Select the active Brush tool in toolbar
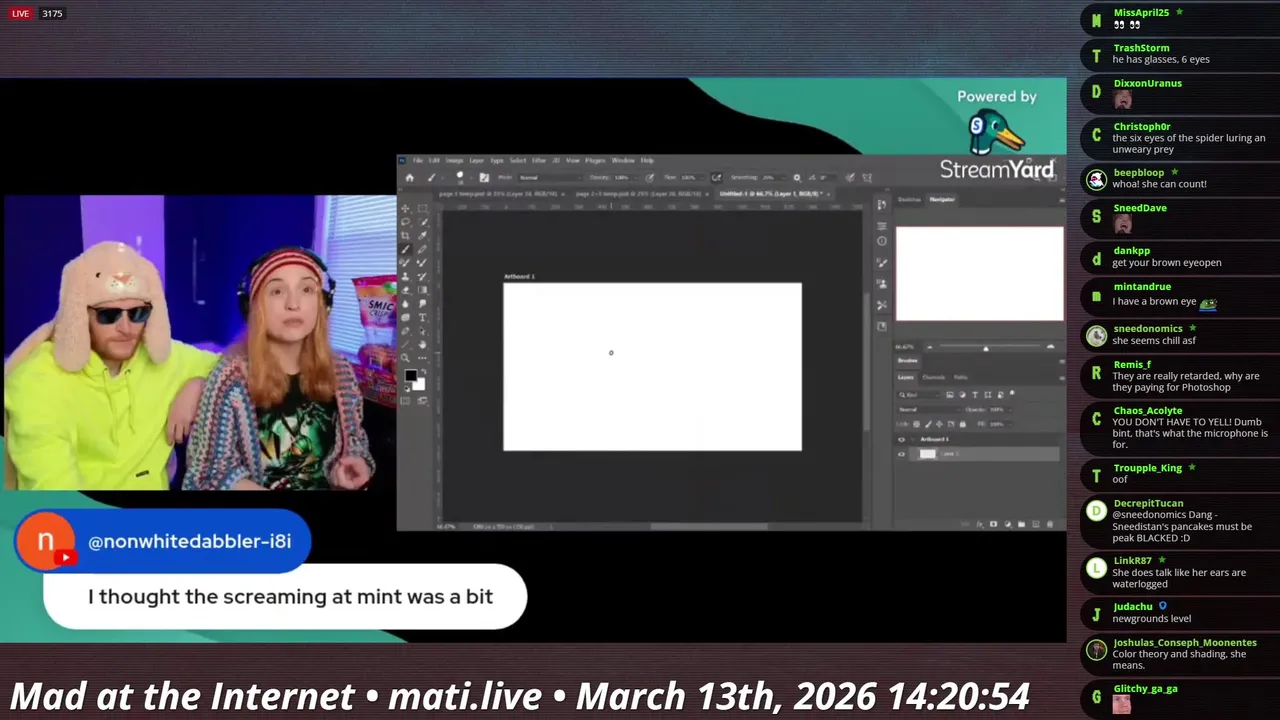Screen dimensions: 1280x720 405,249
